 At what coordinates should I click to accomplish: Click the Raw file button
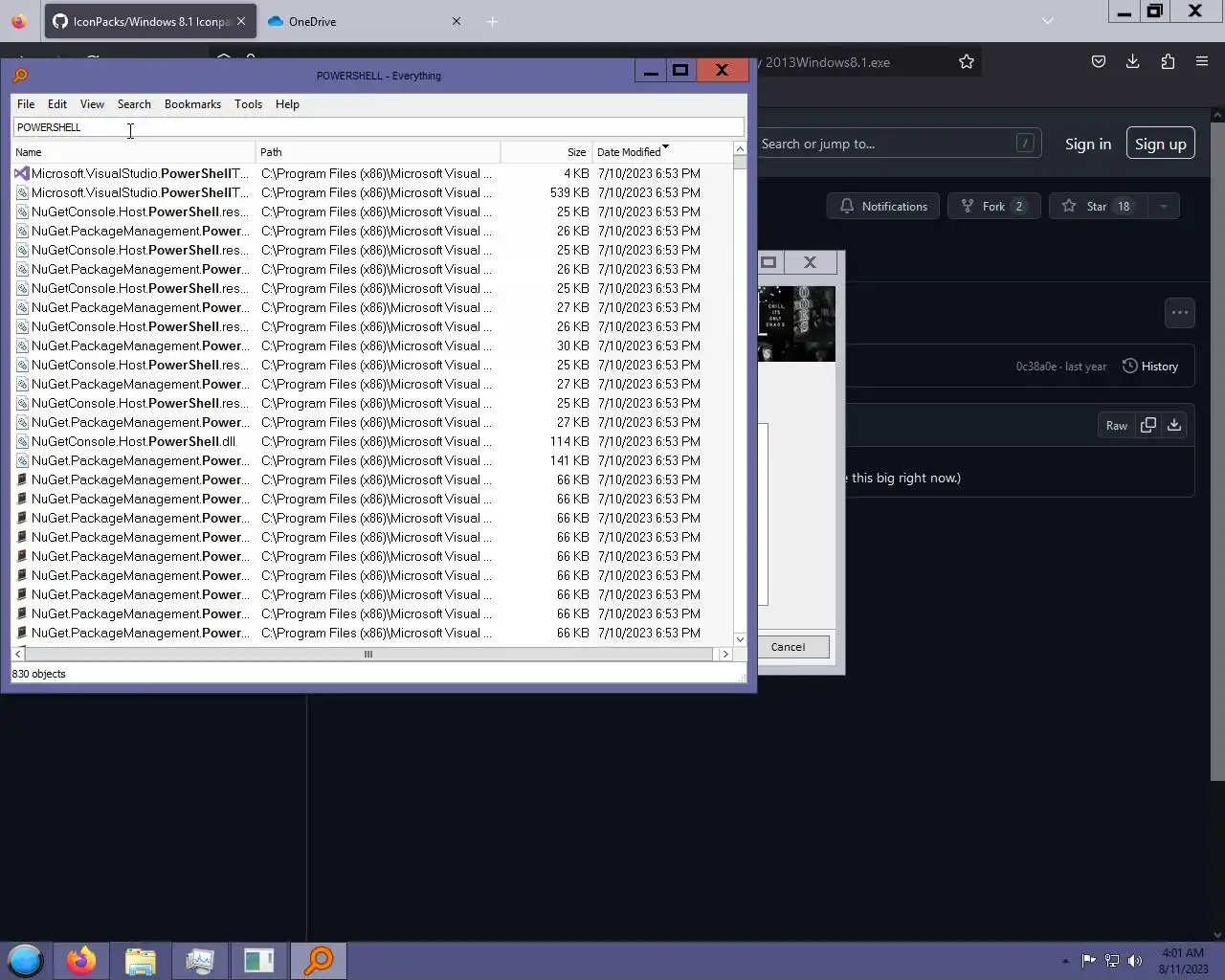coord(1117,426)
